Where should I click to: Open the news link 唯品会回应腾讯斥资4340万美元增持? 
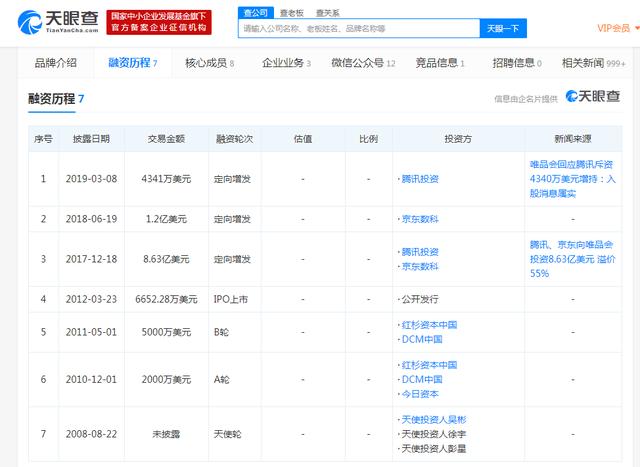(572, 179)
